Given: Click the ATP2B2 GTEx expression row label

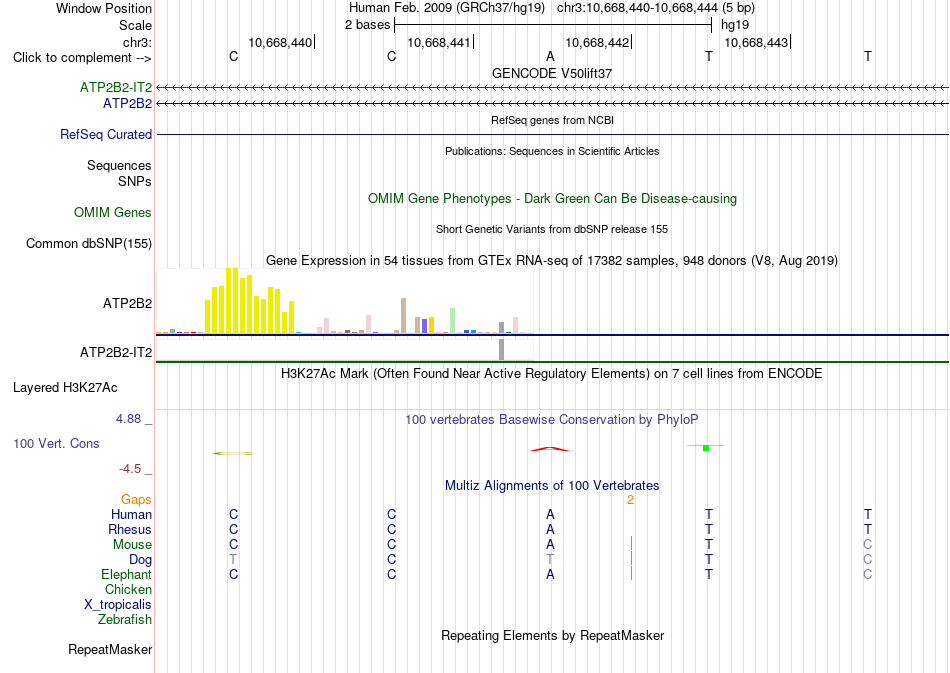Looking at the screenshot, I should pos(127,303).
